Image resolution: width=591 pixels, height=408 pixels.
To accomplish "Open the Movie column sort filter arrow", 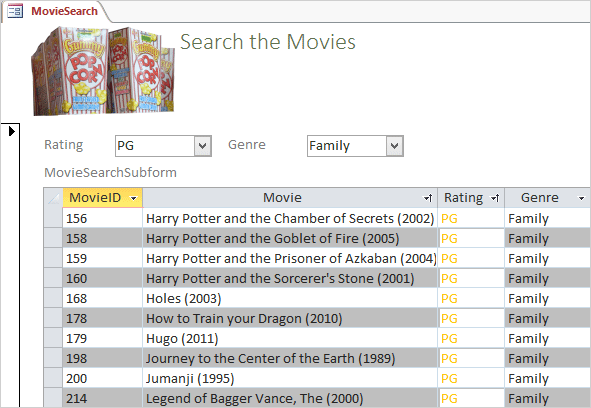I will [427, 198].
